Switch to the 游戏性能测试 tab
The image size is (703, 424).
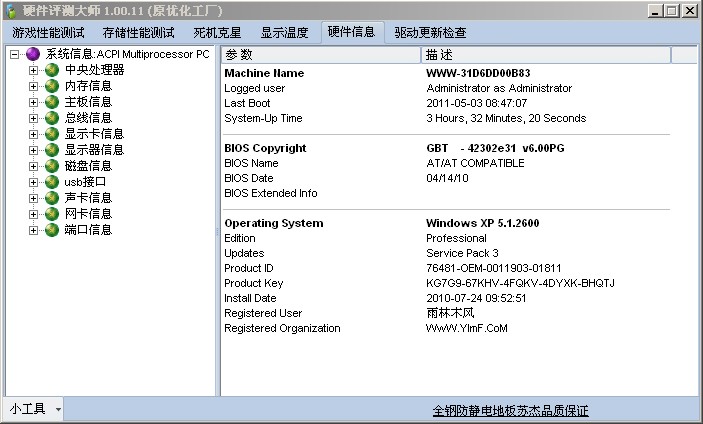pyautogui.click(x=48, y=33)
